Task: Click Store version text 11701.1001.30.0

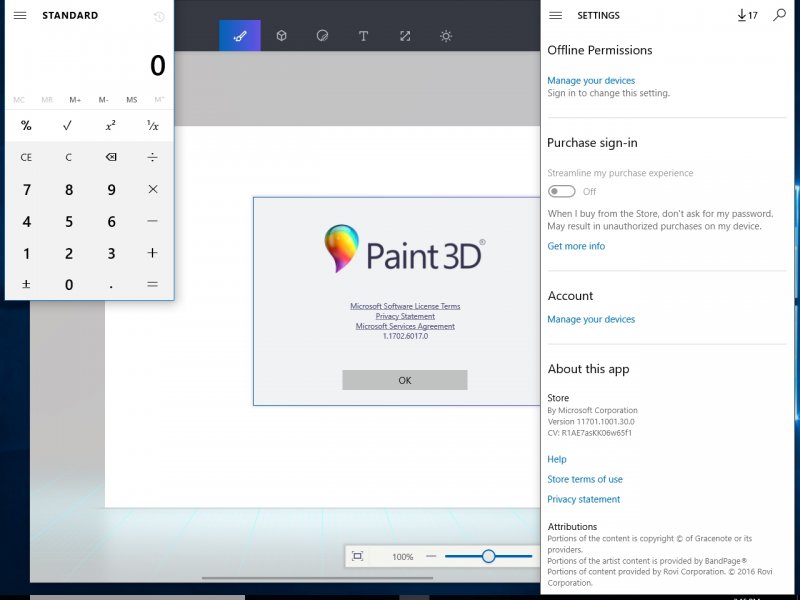Action: [591, 421]
